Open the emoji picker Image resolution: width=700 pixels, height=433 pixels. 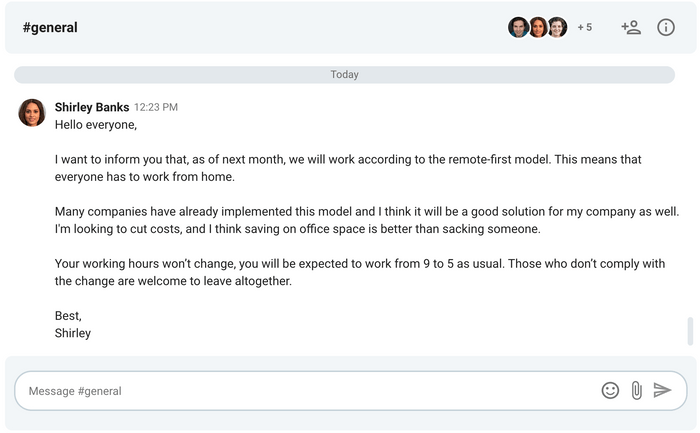tap(610, 390)
